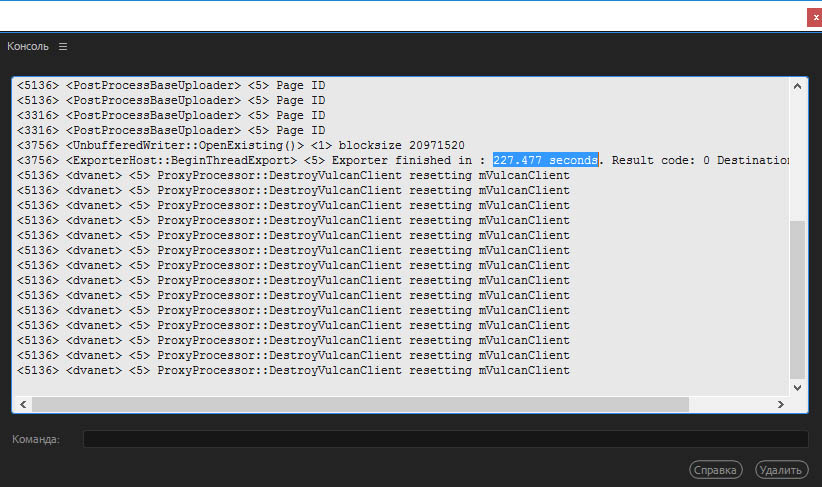Click the first PostProcessBaseUploader log line
This screenshot has height=487, width=822.
[x=171, y=85]
